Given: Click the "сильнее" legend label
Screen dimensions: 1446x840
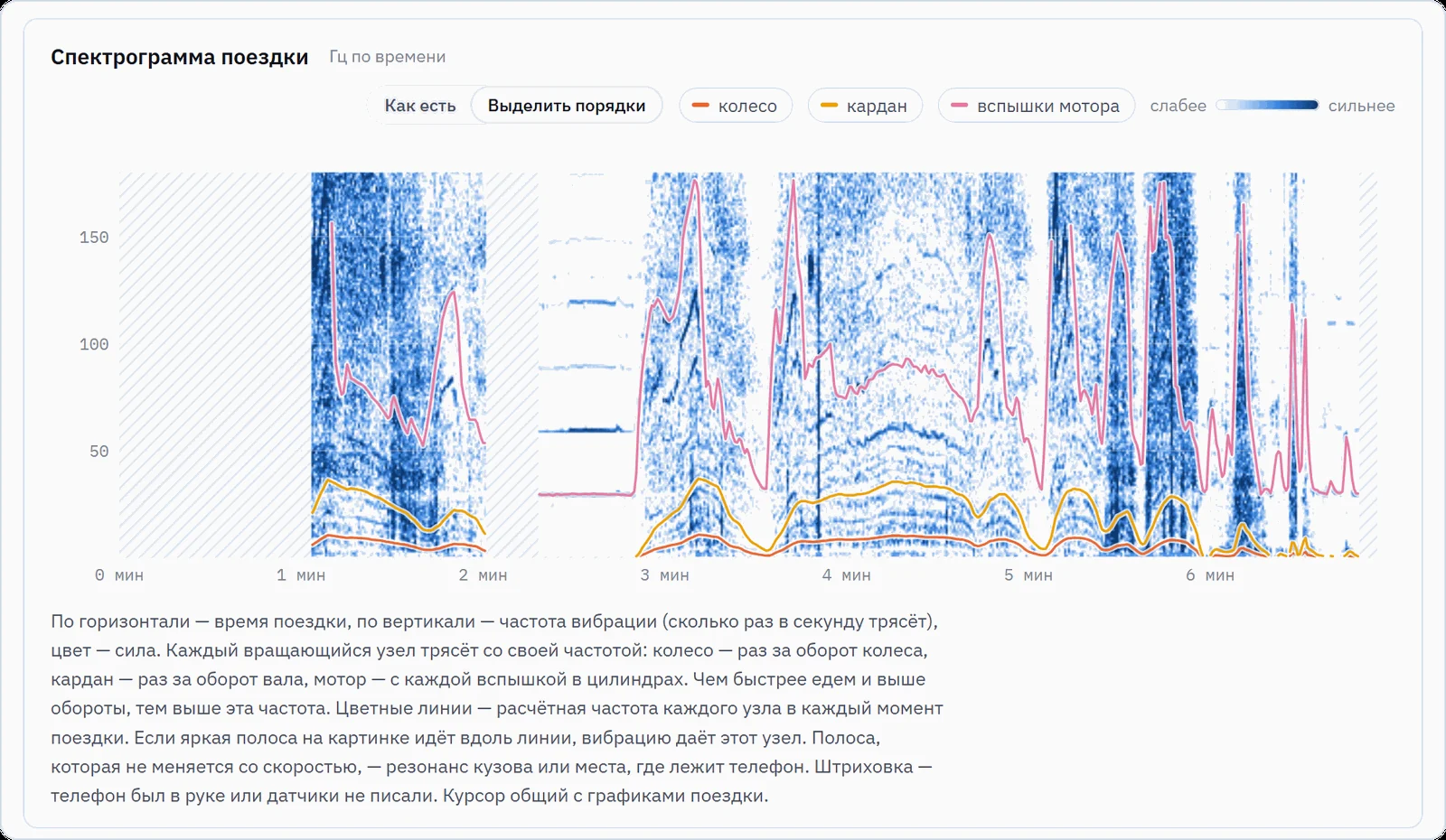Looking at the screenshot, I should [x=1361, y=106].
